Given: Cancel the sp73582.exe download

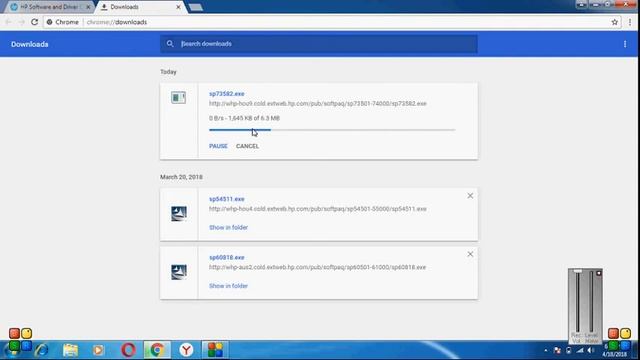Looking at the screenshot, I should point(247,146).
